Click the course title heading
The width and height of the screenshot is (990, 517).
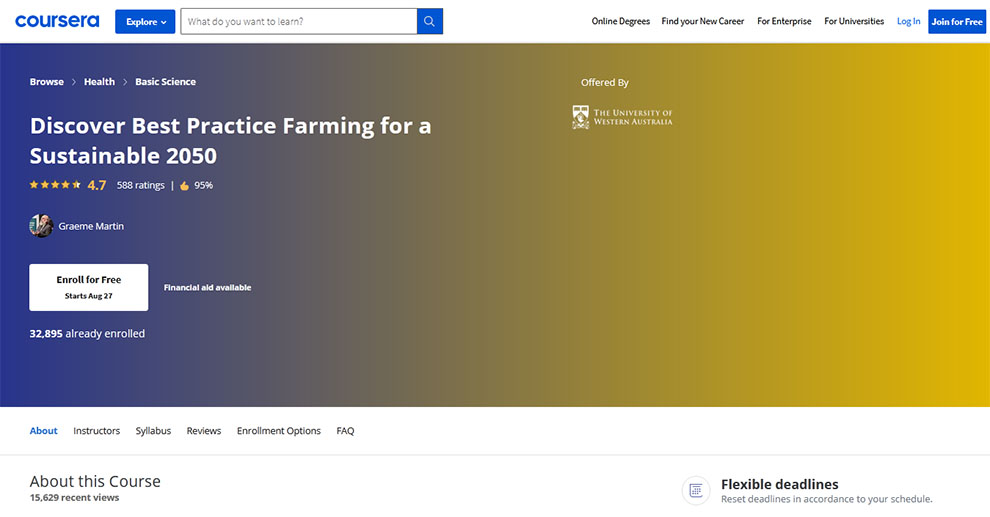(230, 141)
